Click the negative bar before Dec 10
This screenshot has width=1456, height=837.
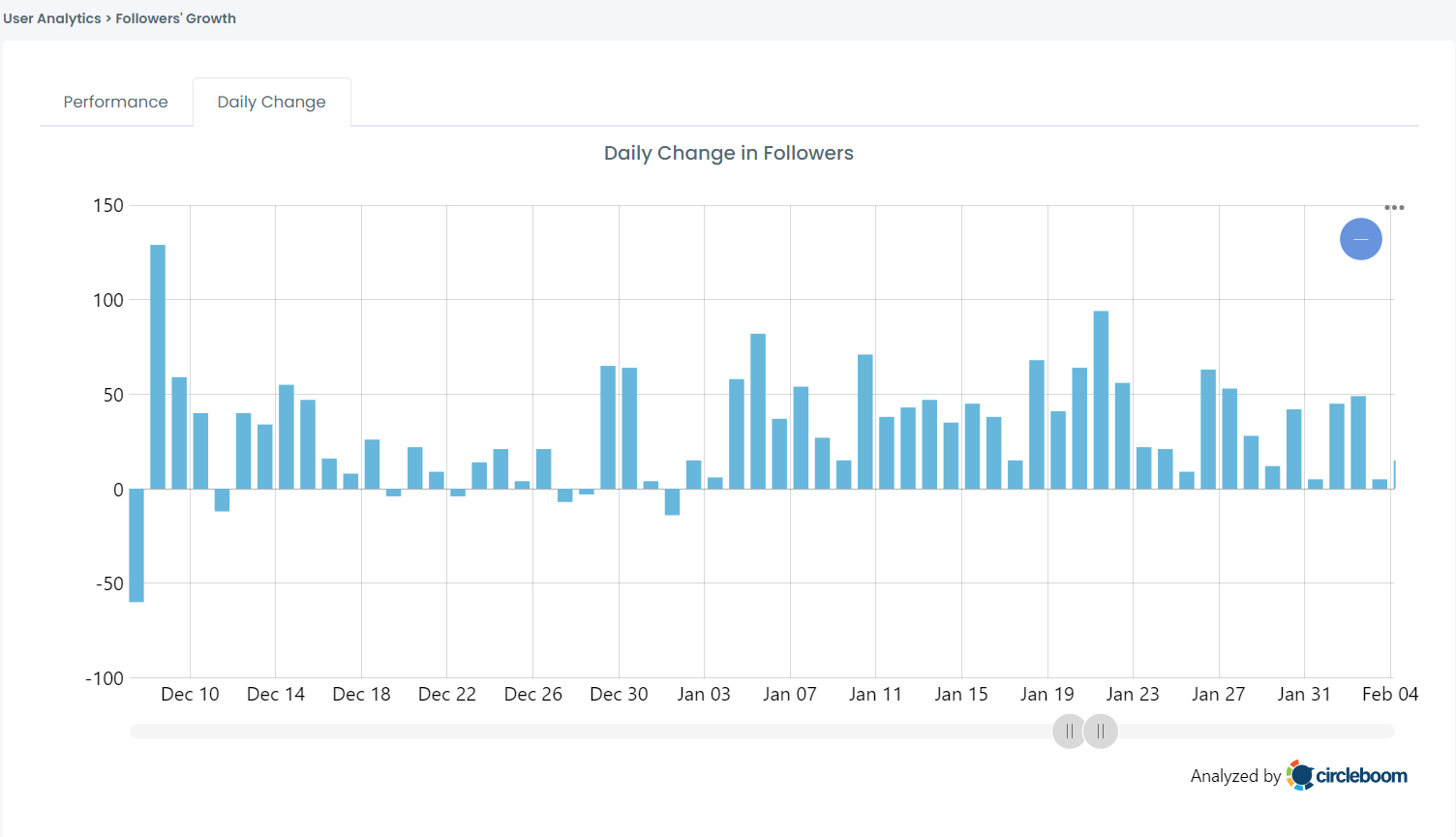[136, 547]
